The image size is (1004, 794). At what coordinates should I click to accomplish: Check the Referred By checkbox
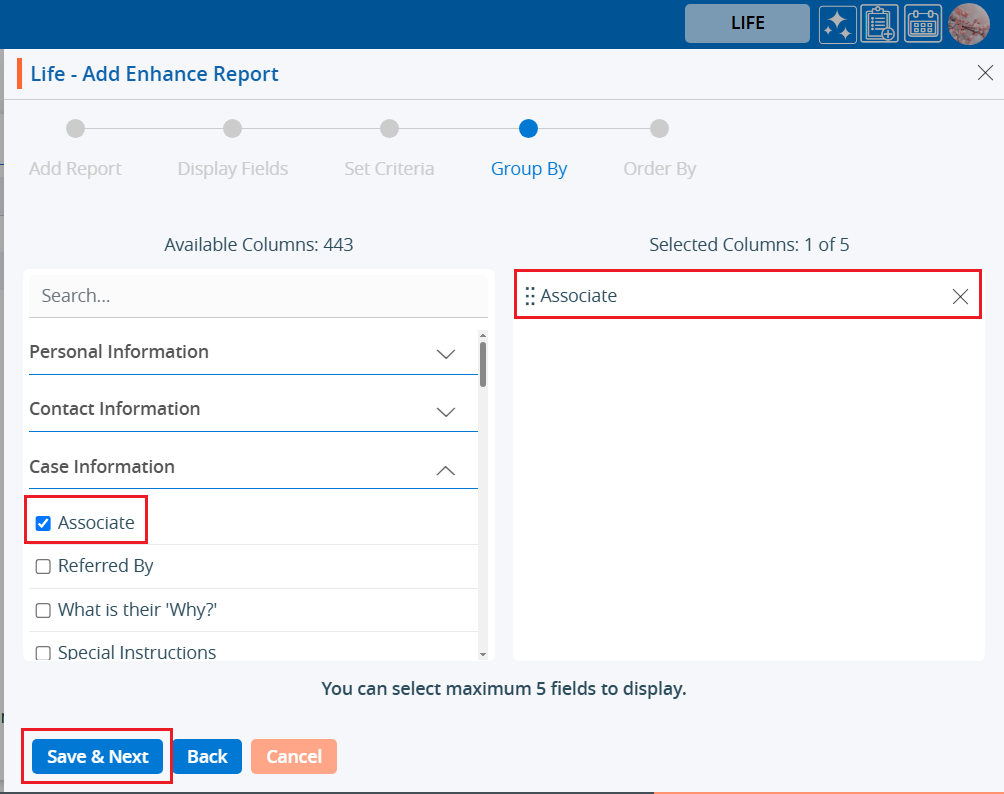(43, 567)
